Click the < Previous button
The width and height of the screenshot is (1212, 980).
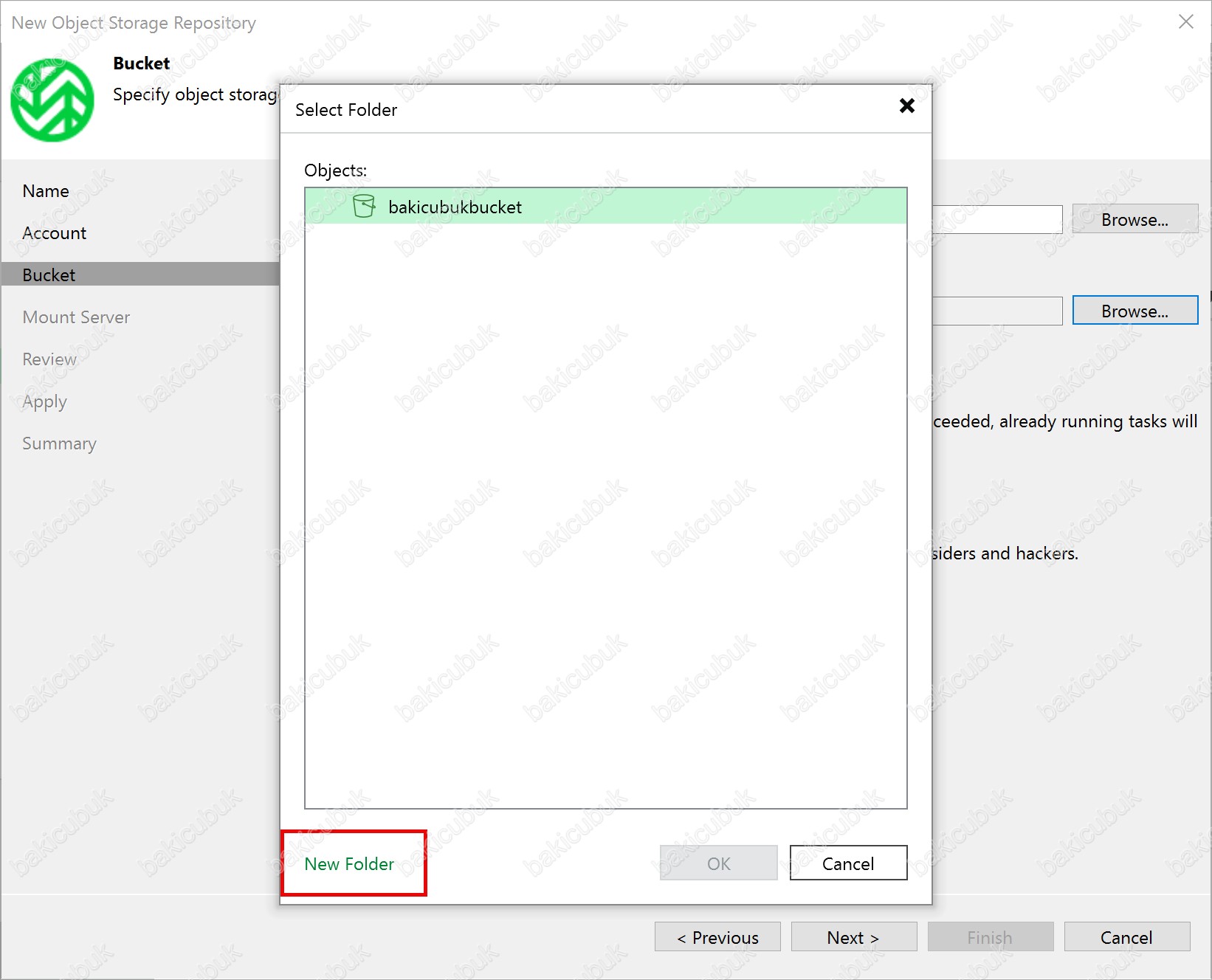tap(717, 937)
